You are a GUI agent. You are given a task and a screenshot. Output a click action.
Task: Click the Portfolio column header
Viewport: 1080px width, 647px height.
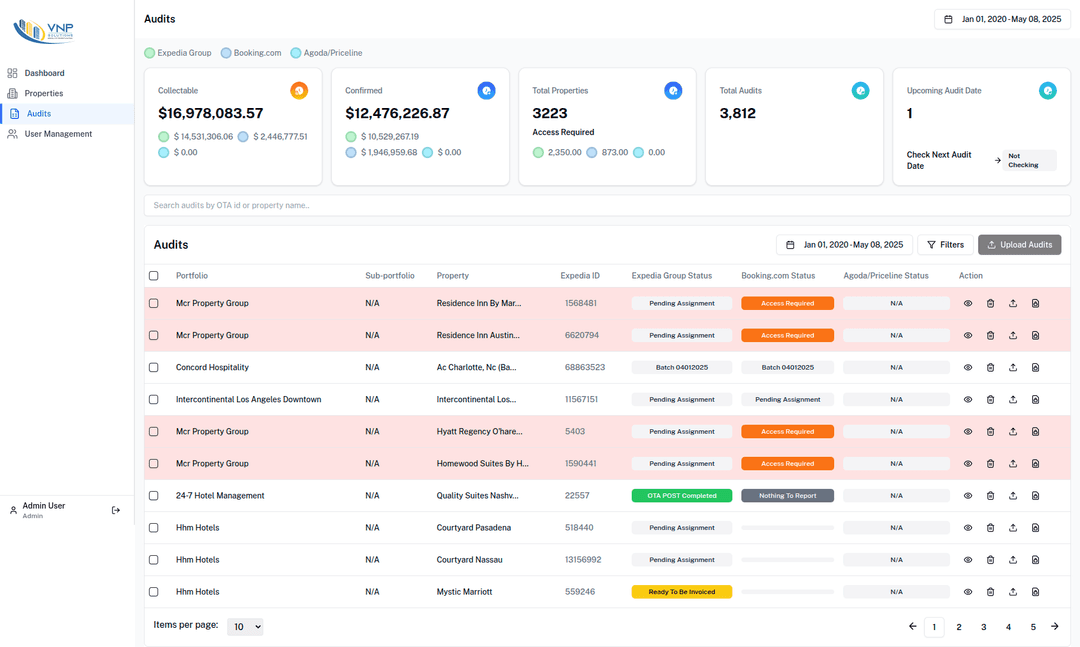point(191,276)
